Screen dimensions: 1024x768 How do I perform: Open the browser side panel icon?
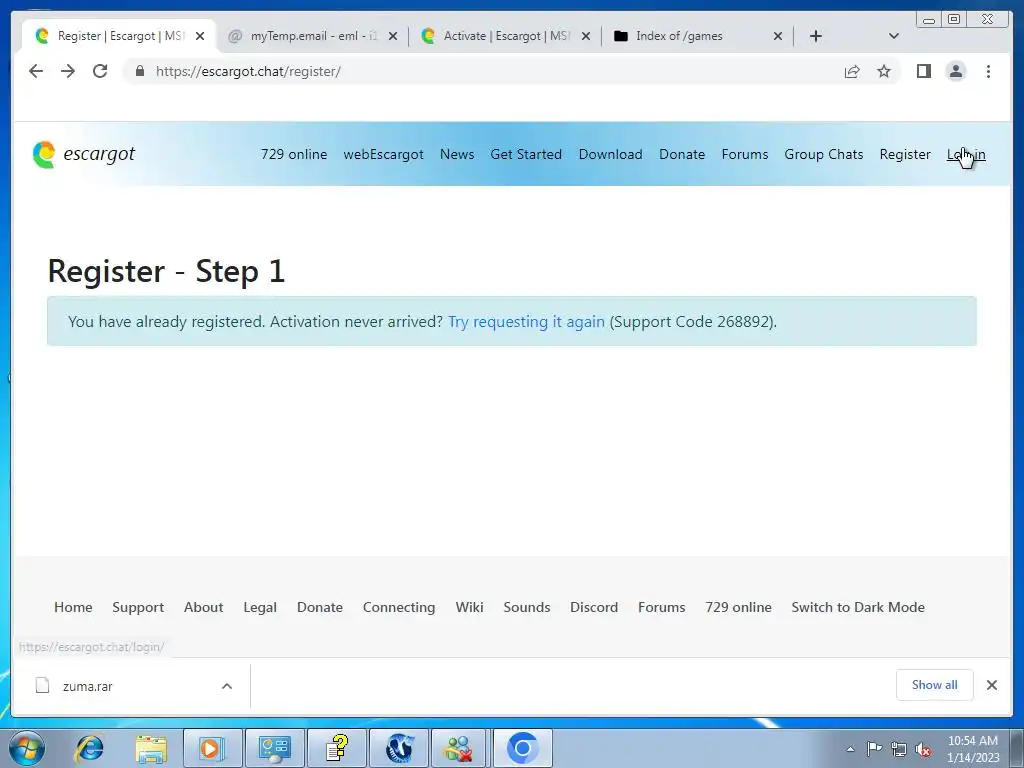pos(923,71)
